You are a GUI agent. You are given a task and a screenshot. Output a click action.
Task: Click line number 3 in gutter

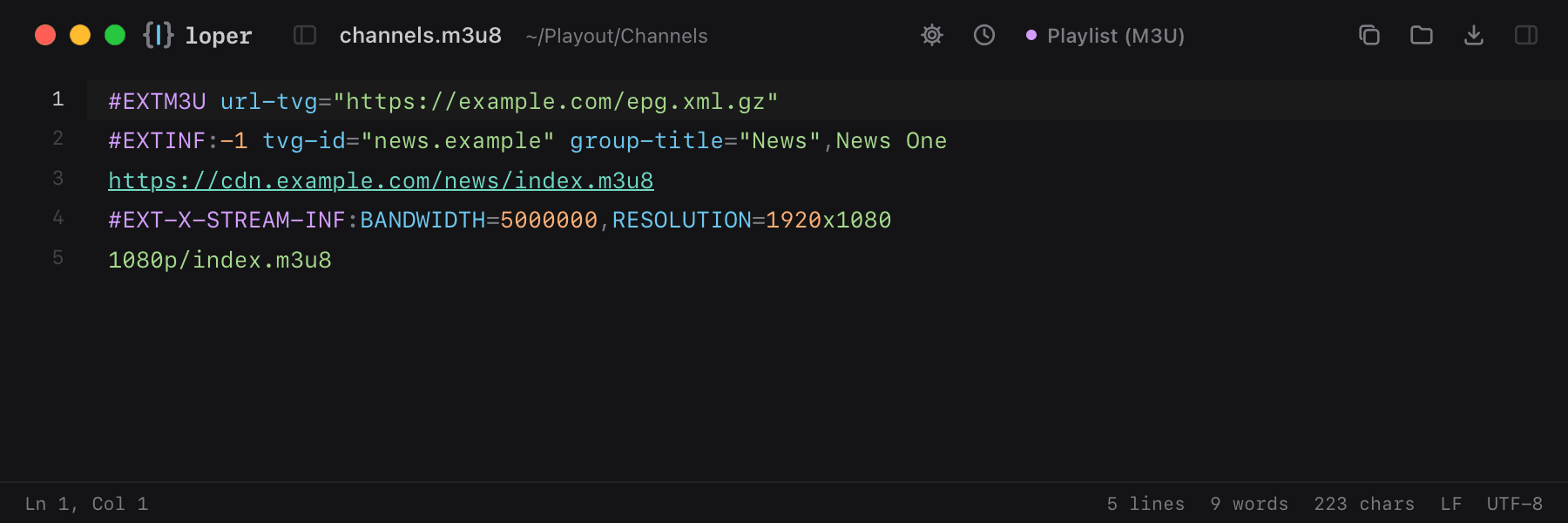tap(57, 179)
